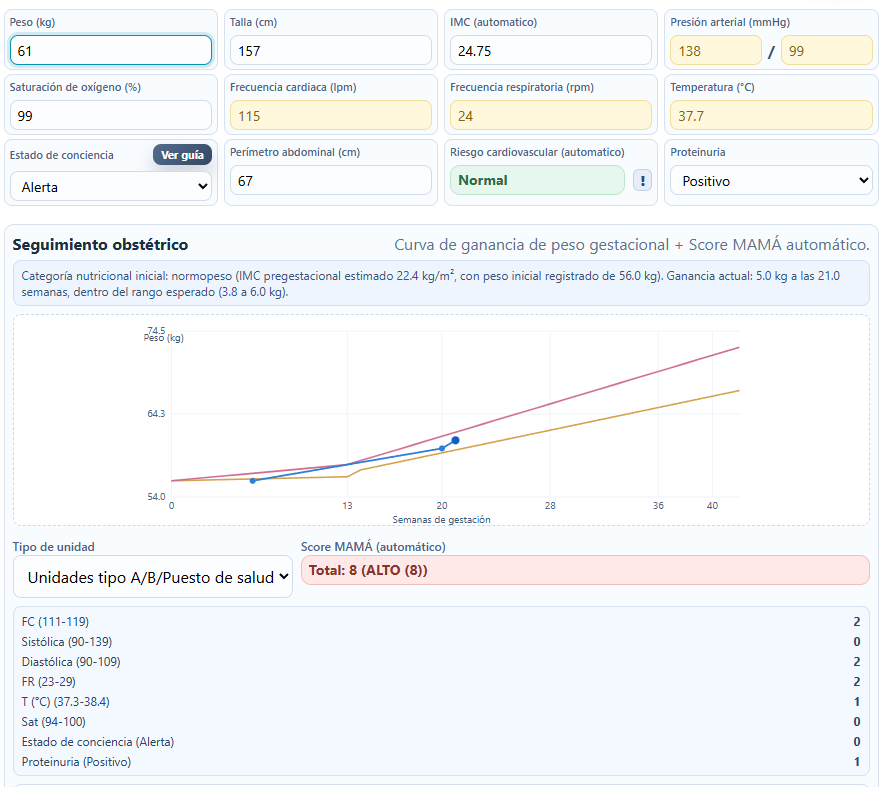885x787 pixels.
Task: Click the Normal cardiovascular risk indicator
Action: point(537,180)
